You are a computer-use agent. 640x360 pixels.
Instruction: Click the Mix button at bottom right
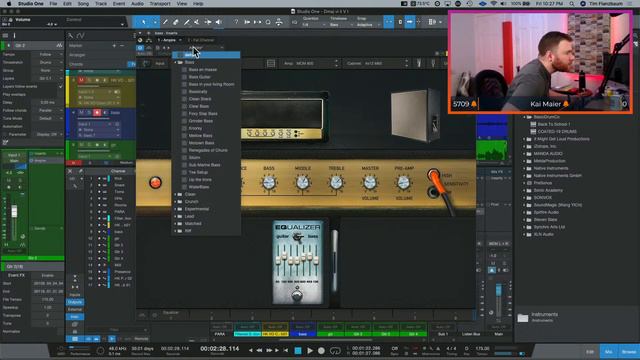click(609, 352)
